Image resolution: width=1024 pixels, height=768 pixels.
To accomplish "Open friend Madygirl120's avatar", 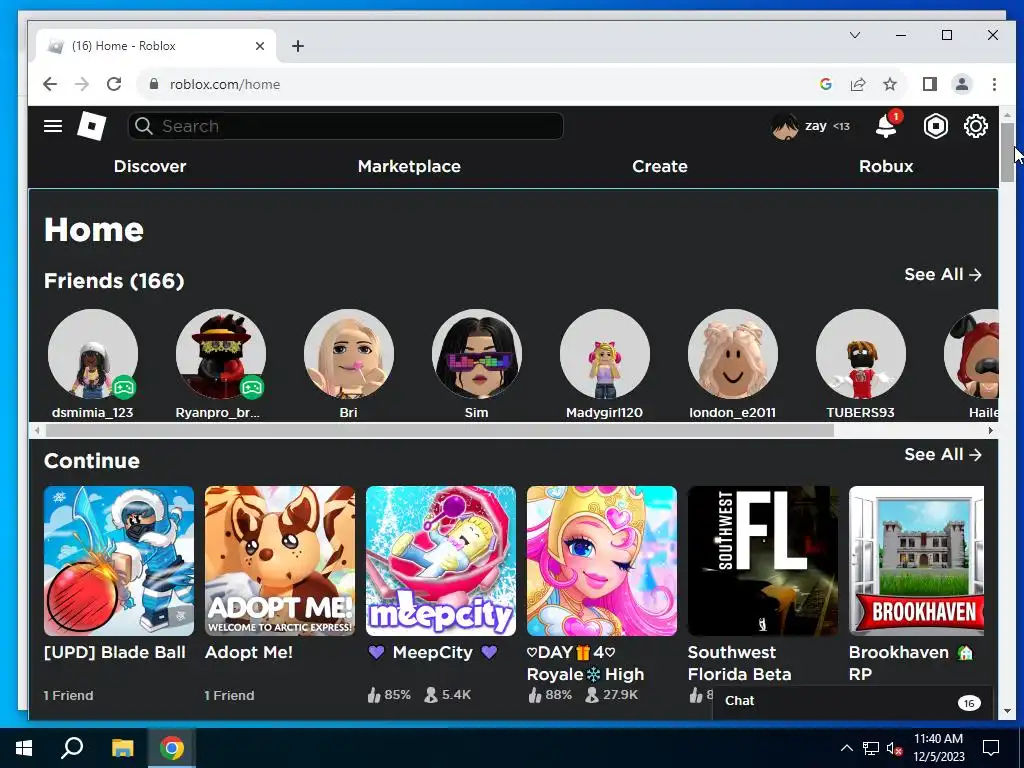I will [605, 354].
